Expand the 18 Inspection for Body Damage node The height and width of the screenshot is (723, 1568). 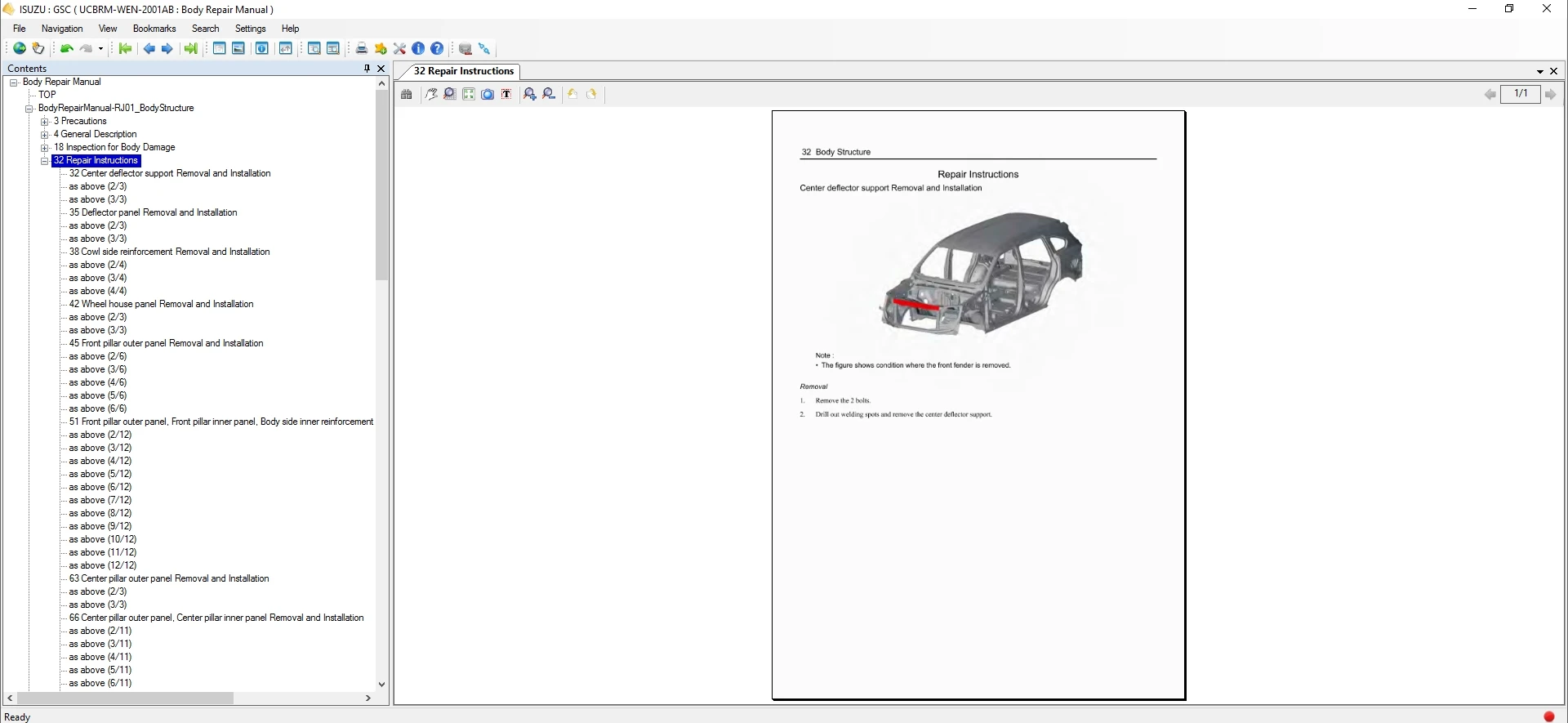tap(45, 148)
